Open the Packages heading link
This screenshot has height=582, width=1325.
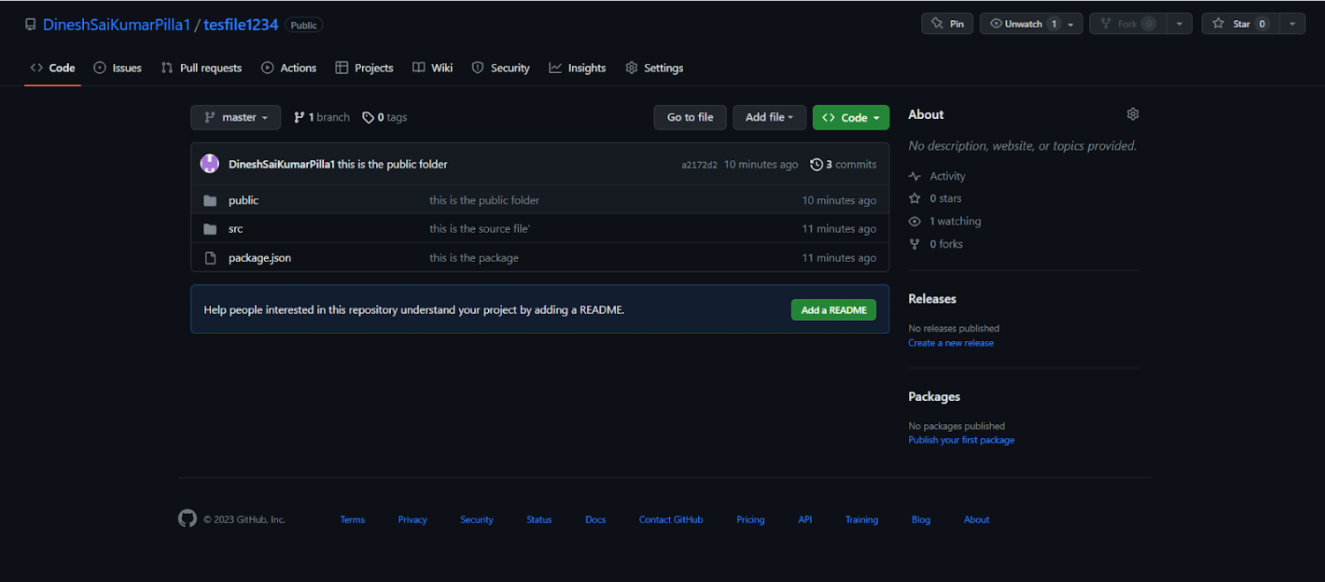tap(934, 397)
